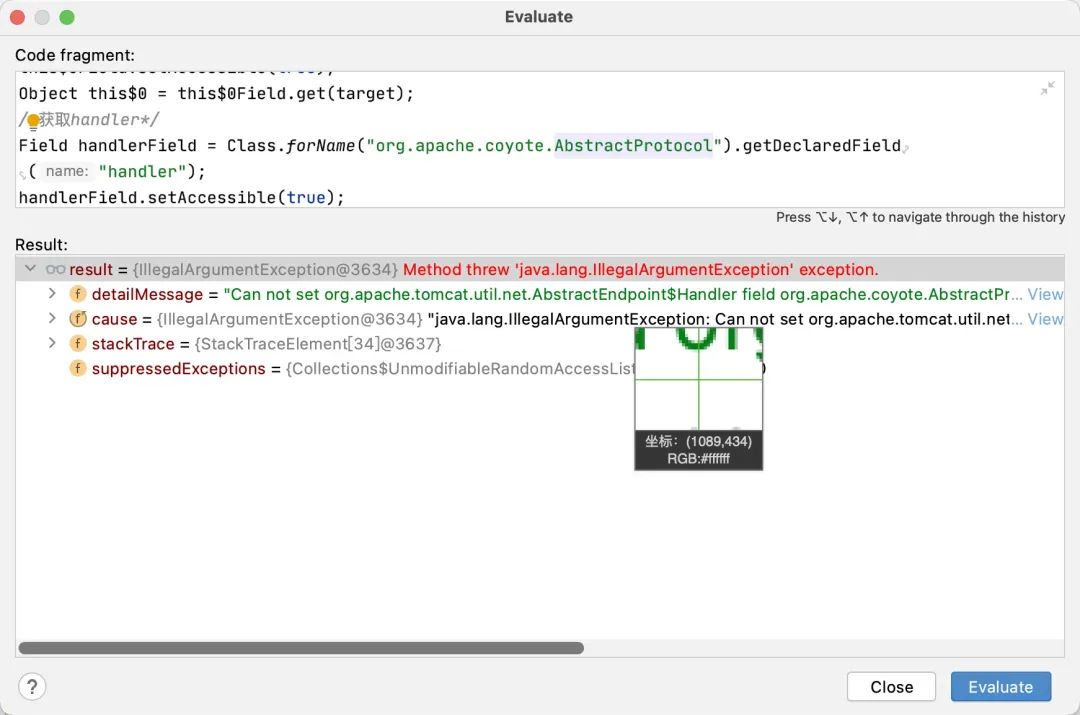
Task: Click handlerField.setAccessible(true) code line
Action: click(x=181, y=198)
